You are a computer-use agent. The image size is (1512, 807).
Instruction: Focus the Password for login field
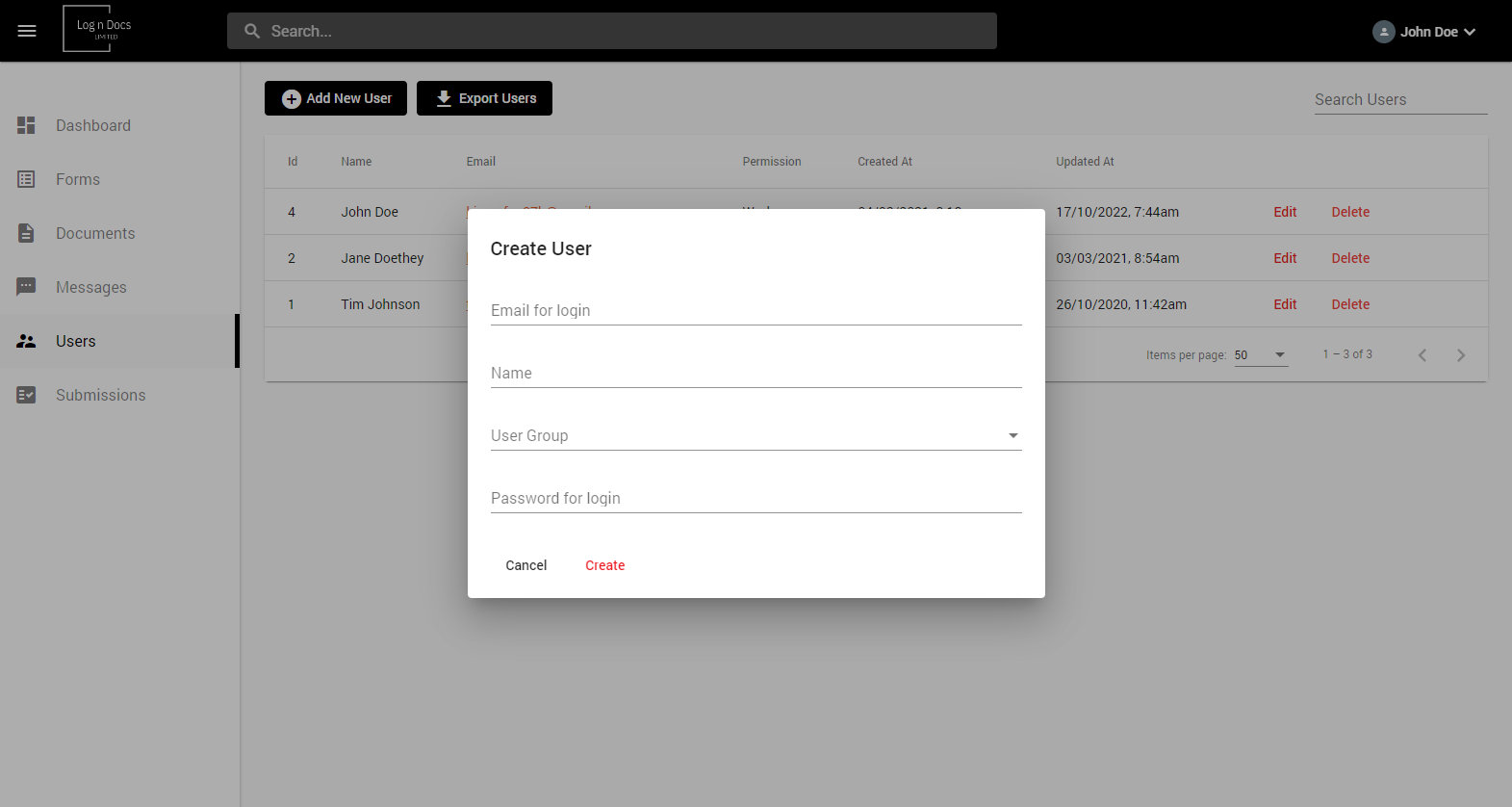click(756, 498)
